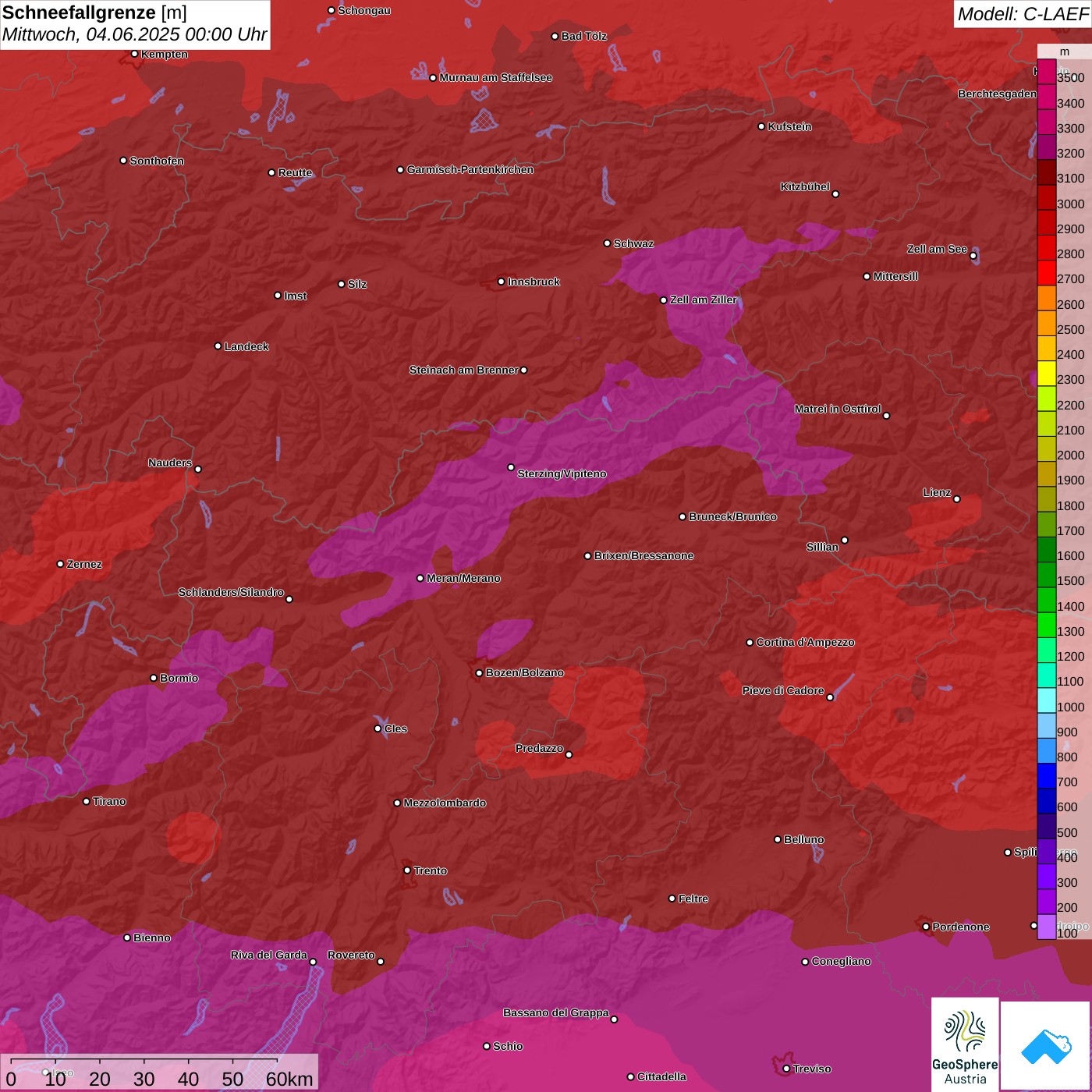Click the Kufstein city label
This screenshot has height=1092, width=1092.
point(789,126)
